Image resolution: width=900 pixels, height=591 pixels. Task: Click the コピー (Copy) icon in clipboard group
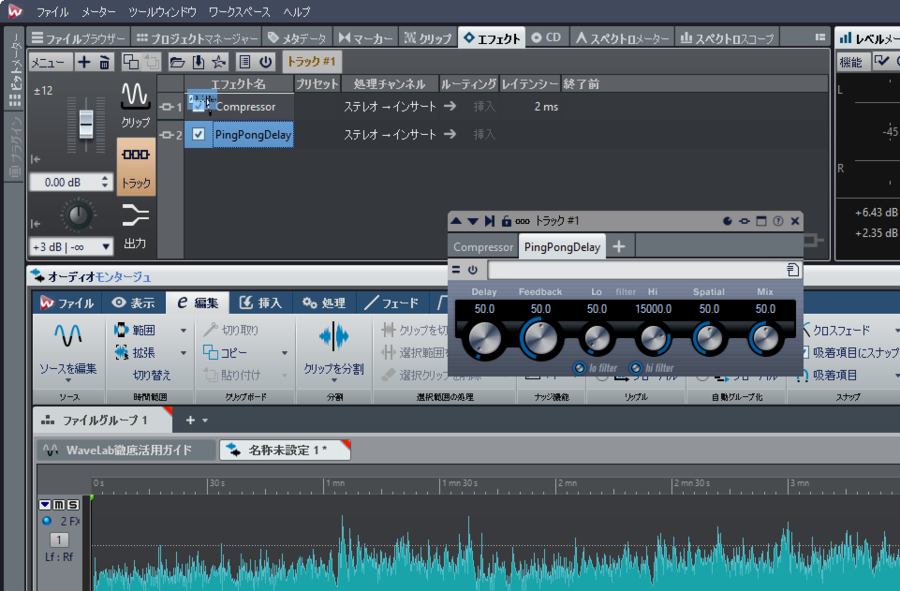(211, 352)
